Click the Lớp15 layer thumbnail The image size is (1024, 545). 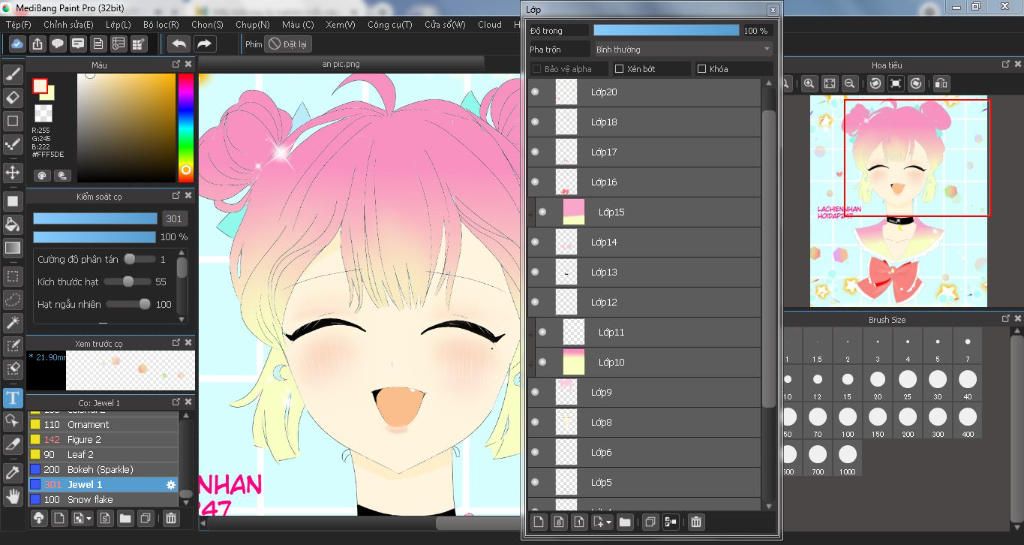573,212
